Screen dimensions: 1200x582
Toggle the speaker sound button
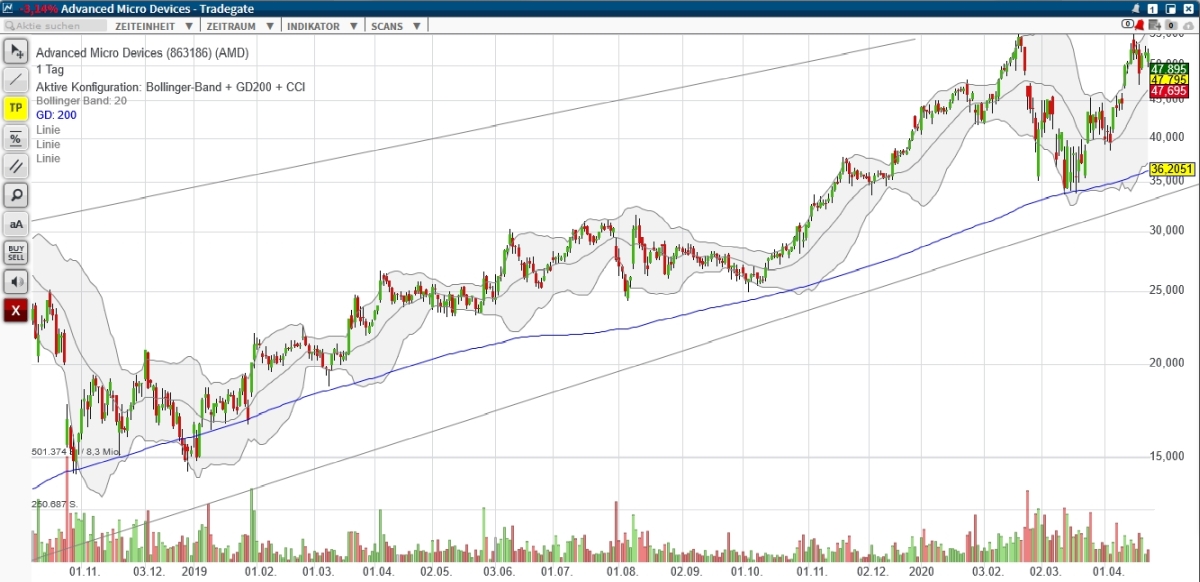[16, 281]
